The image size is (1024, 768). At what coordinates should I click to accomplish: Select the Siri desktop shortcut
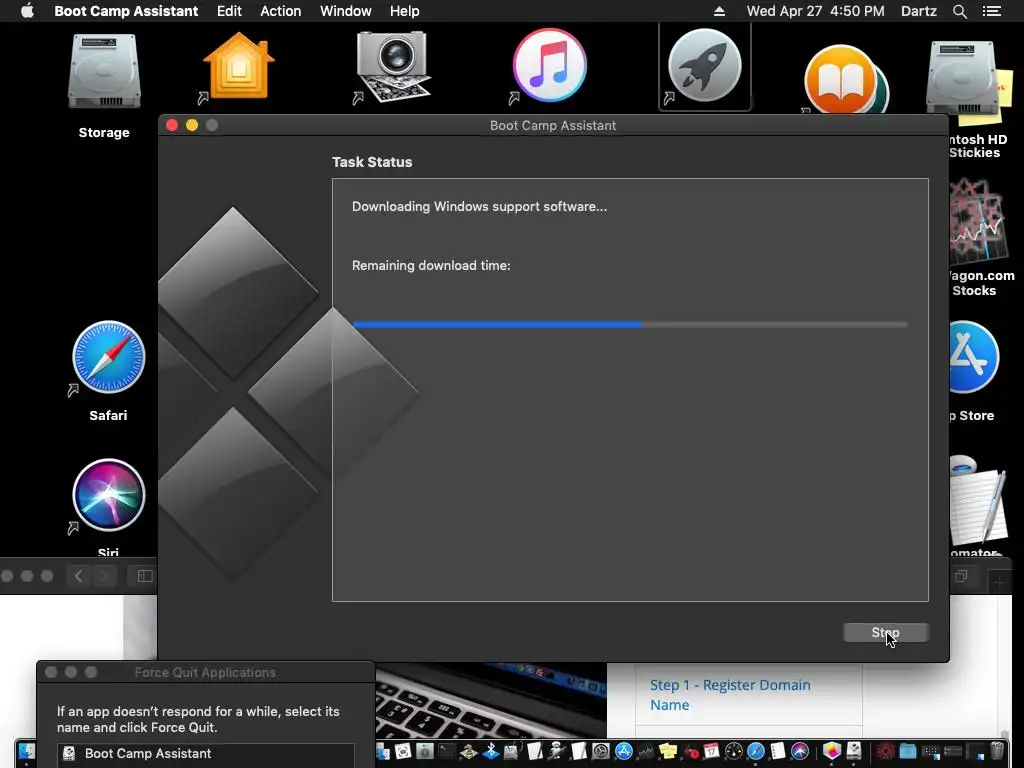click(x=108, y=495)
